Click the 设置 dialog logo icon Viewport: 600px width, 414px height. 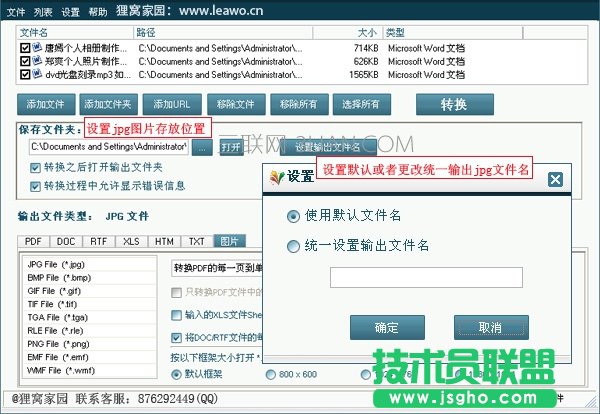click(277, 178)
